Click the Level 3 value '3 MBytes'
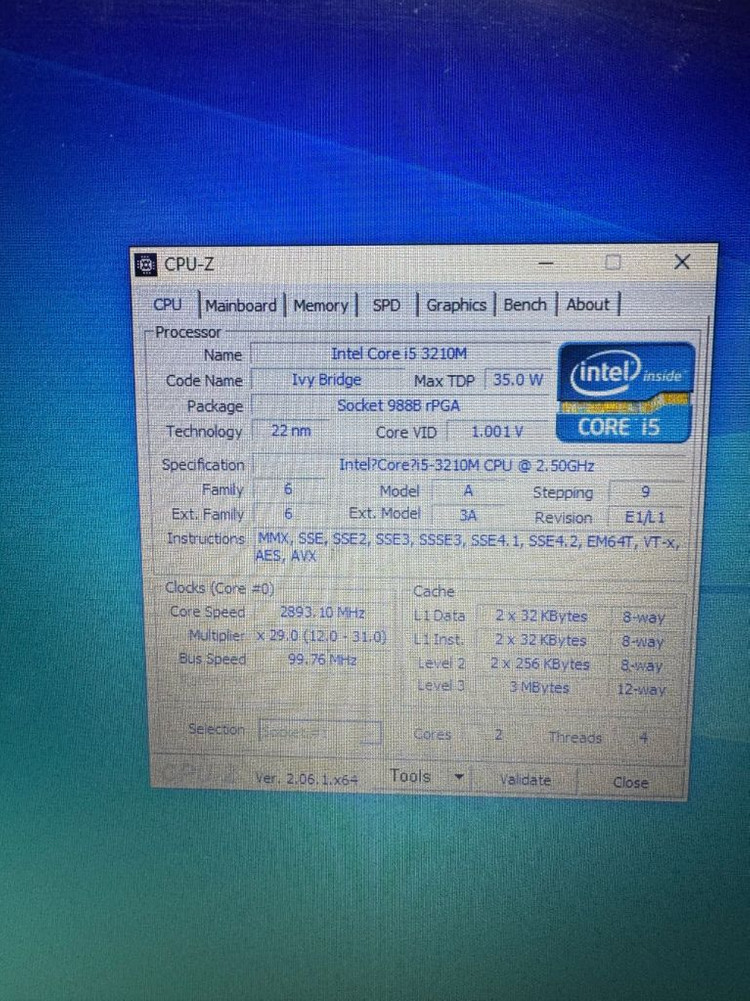This screenshot has height=1001, width=750. [539, 688]
